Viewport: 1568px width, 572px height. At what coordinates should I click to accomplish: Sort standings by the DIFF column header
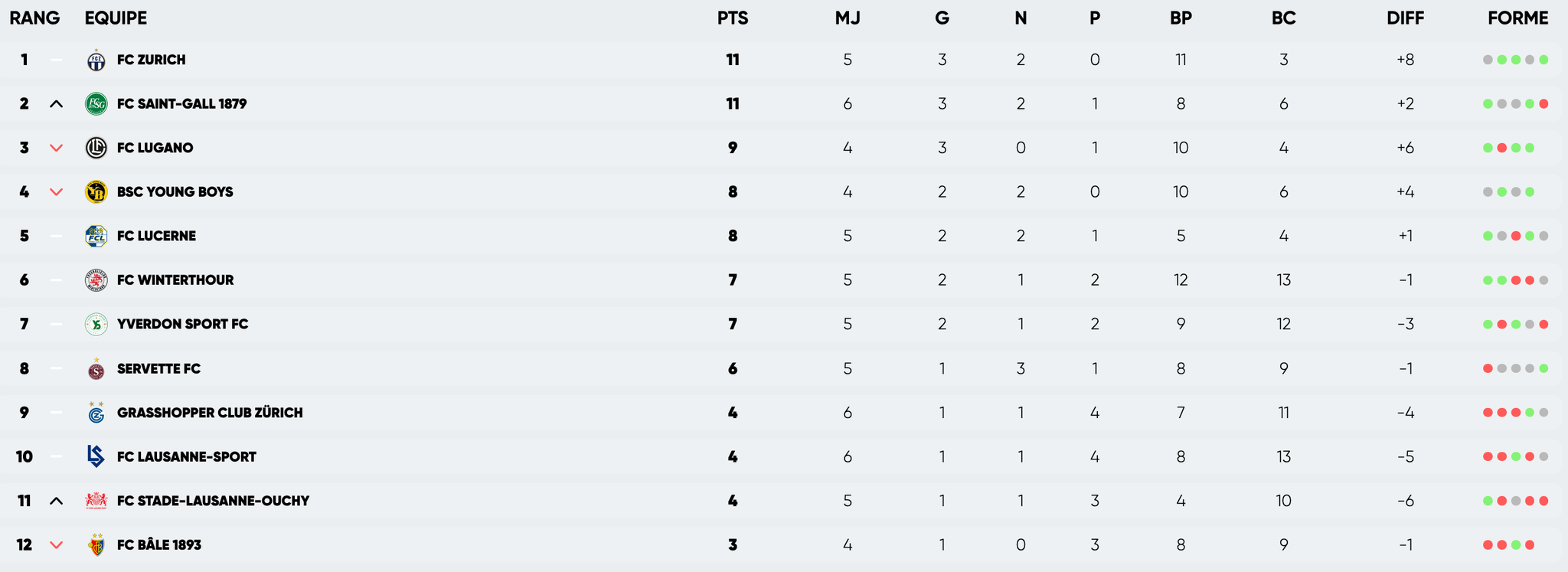tap(1405, 18)
